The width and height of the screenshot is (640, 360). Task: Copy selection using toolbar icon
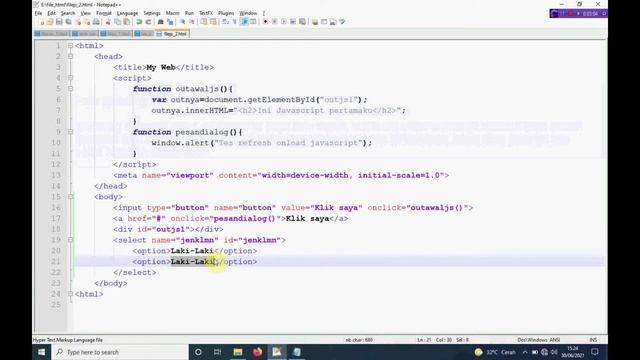coord(118,22)
